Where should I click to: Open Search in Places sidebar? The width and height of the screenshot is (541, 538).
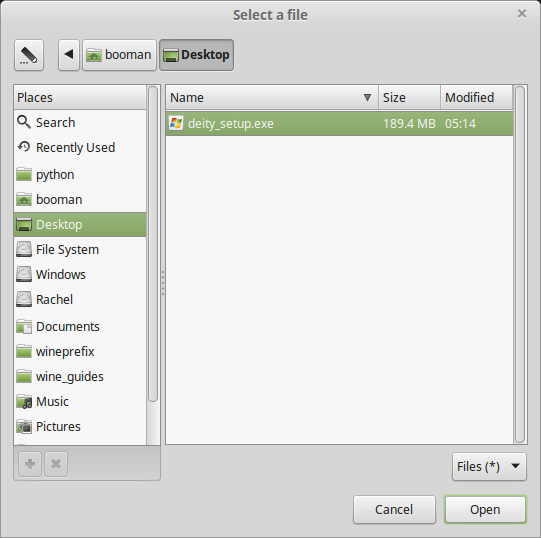80,123
